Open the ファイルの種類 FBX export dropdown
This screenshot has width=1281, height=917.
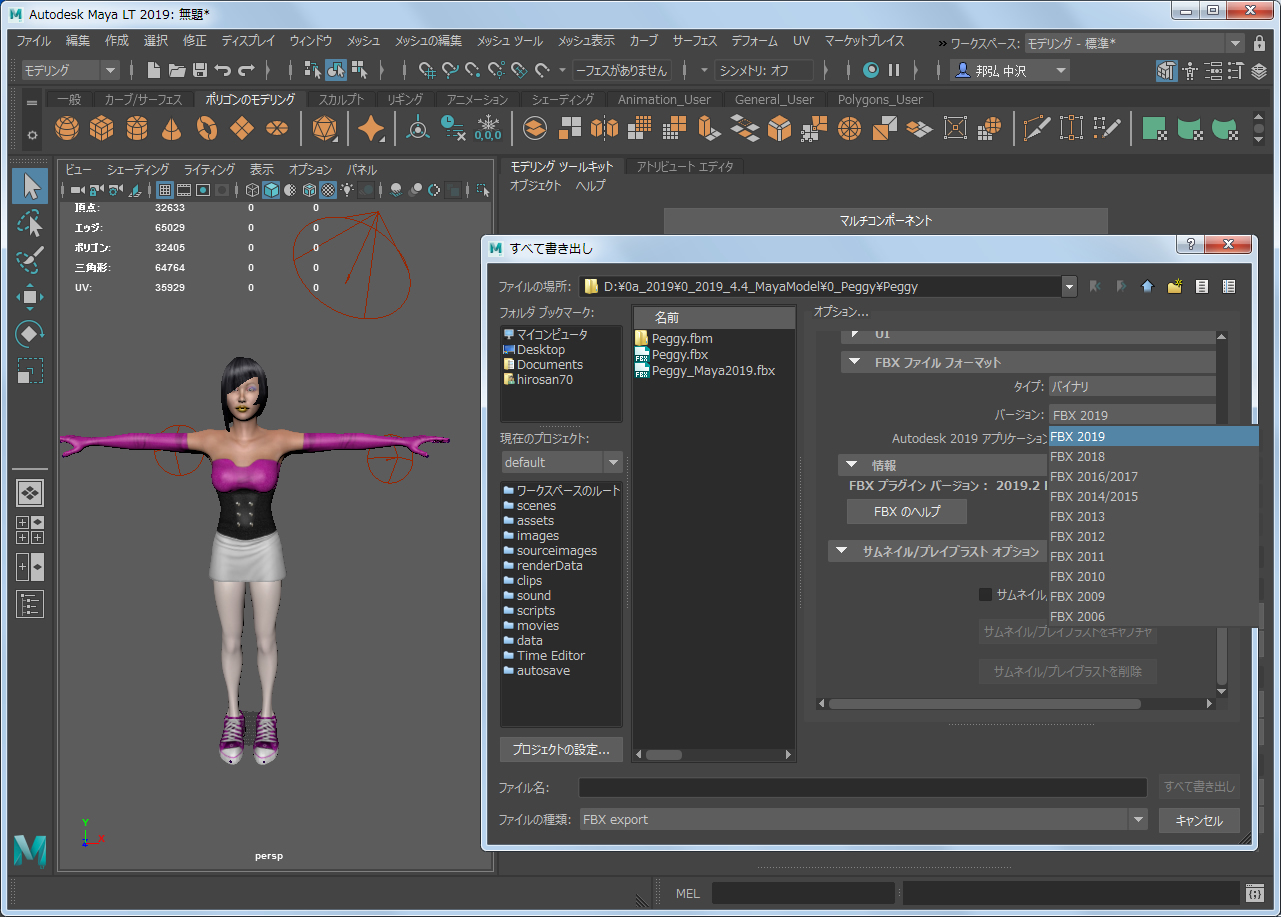pyautogui.click(x=864, y=819)
